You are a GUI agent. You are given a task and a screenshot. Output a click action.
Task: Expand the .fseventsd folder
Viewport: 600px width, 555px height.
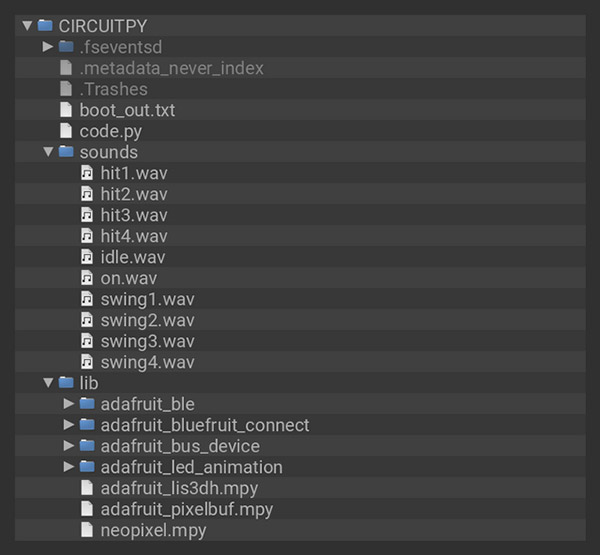point(48,47)
